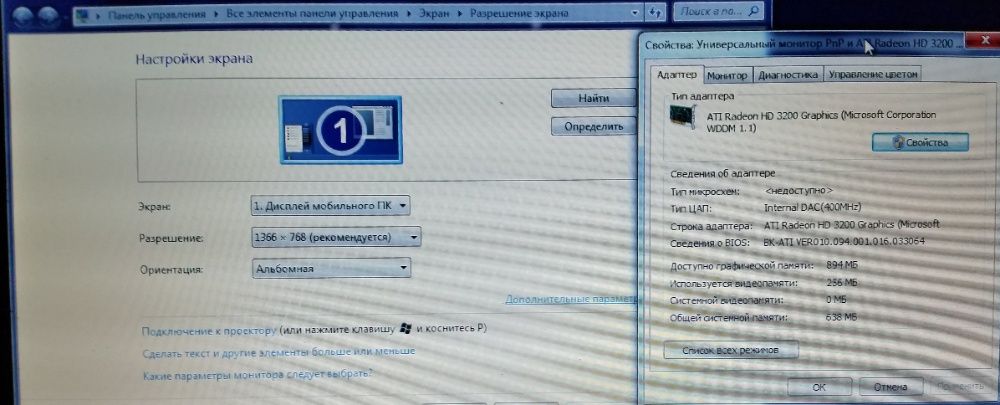Open the Дополнительные параметры link

571,299
